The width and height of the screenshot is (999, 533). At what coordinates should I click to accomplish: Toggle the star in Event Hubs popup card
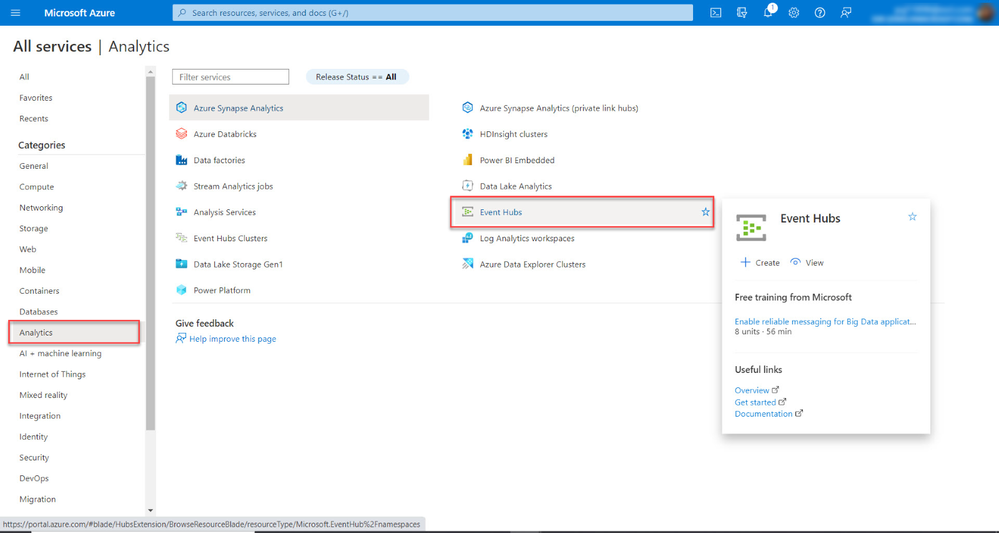[x=912, y=217]
